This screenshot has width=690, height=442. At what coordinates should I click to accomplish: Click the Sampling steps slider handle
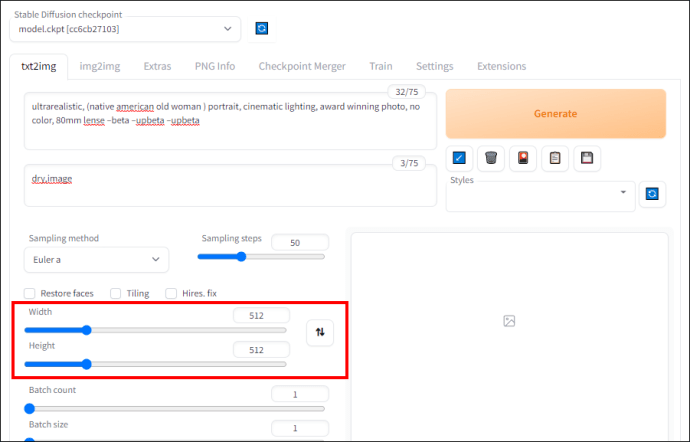tap(241, 257)
